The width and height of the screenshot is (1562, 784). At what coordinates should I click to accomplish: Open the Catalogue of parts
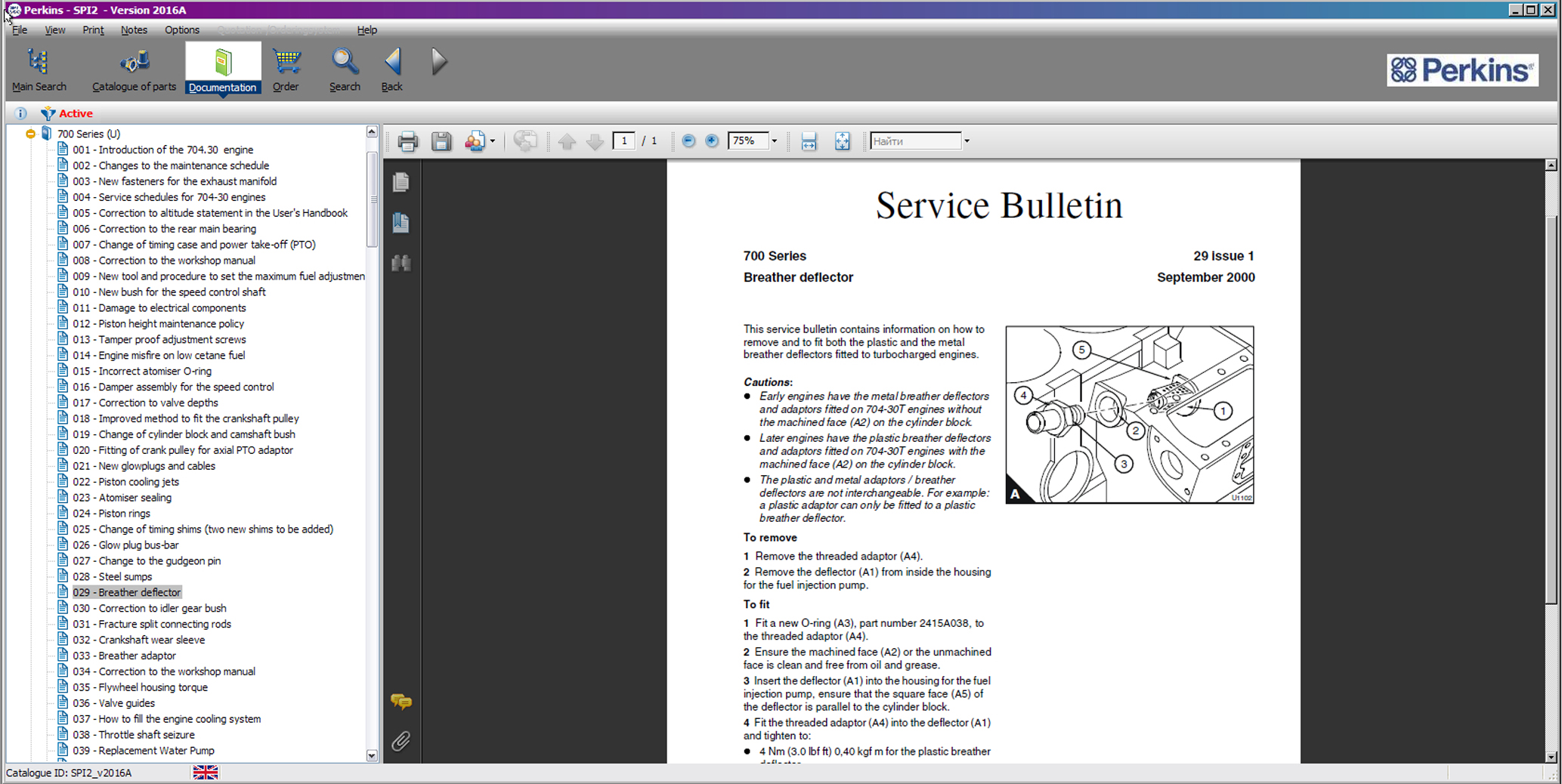point(134,69)
